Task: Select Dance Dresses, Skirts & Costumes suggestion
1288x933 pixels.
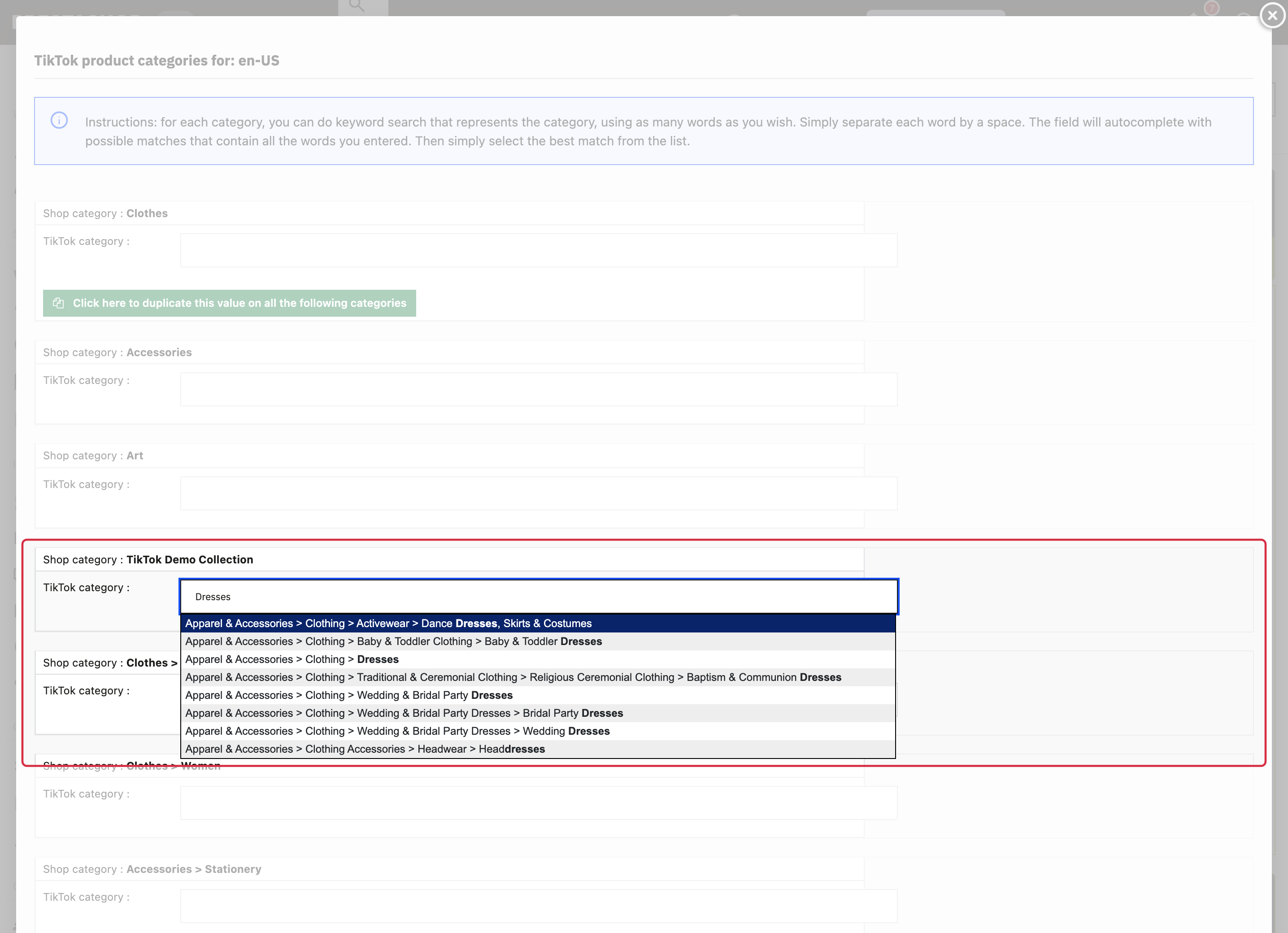Action: (x=538, y=623)
